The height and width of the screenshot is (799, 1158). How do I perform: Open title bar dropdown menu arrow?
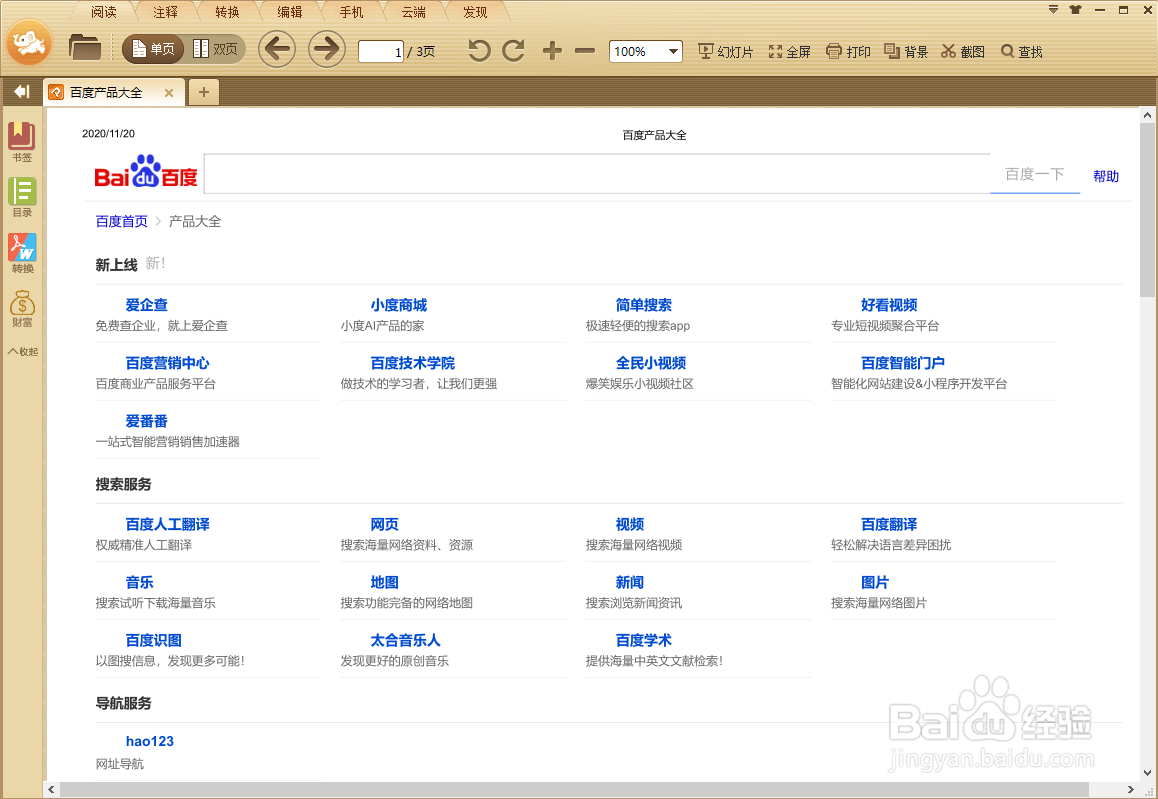1053,10
